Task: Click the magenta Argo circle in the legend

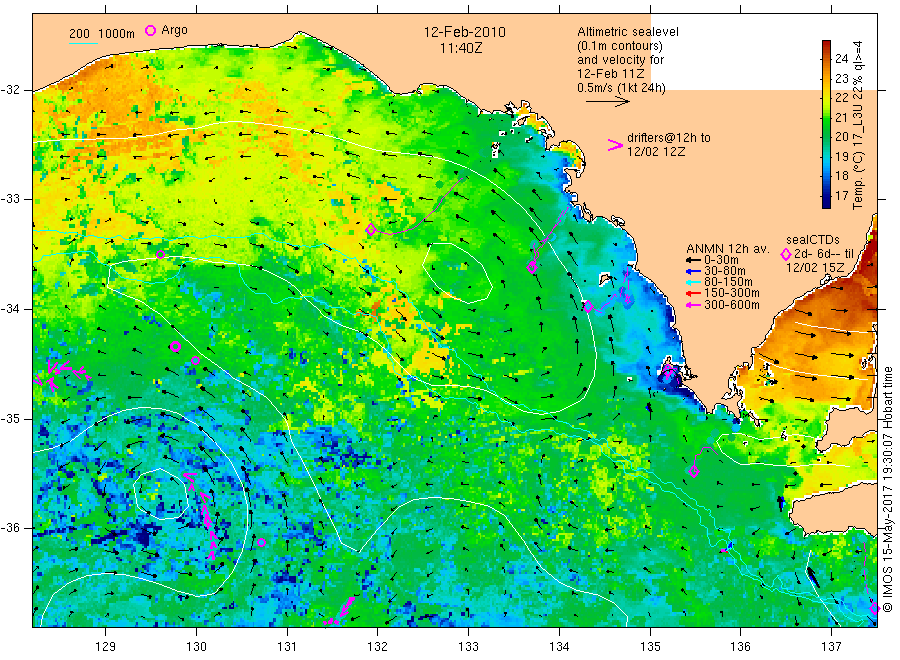Action: click(150, 30)
